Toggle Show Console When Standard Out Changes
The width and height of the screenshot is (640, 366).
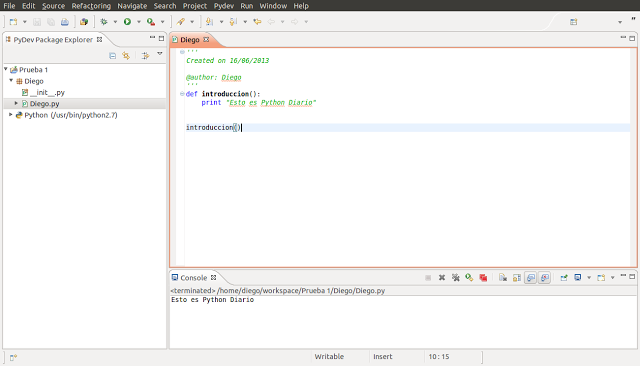(x=531, y=277)
